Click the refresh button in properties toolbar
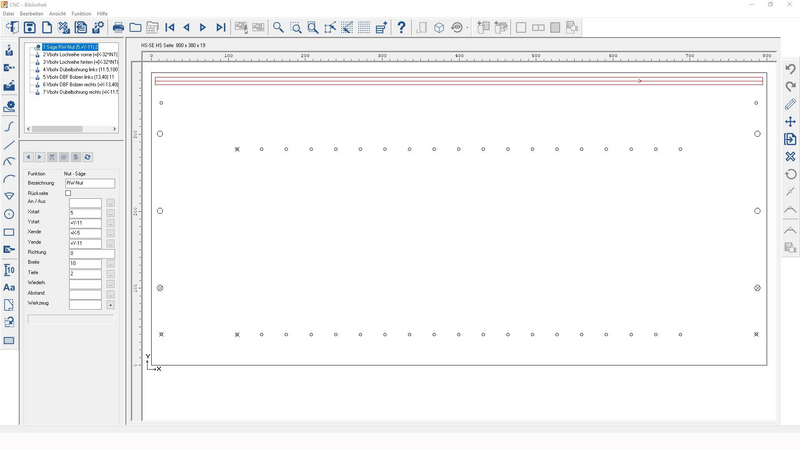The height and width of the screenshot is (450, 800). tap(87, 157)
